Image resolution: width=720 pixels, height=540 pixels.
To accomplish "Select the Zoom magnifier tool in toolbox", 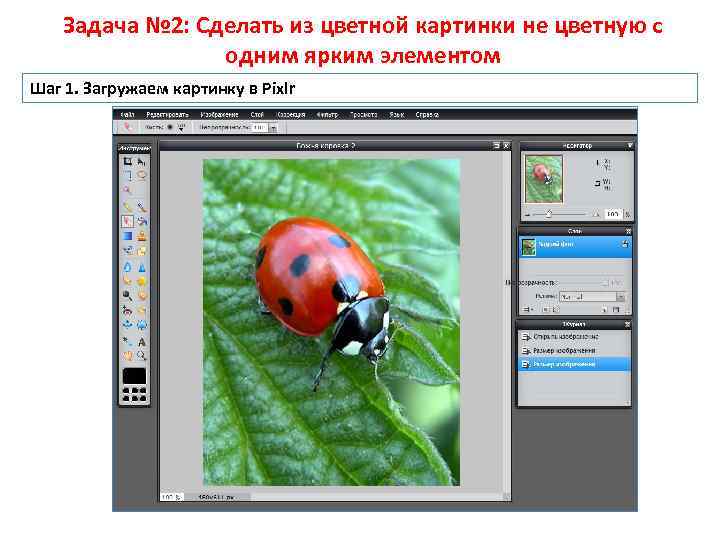I will tap(141, 355).
